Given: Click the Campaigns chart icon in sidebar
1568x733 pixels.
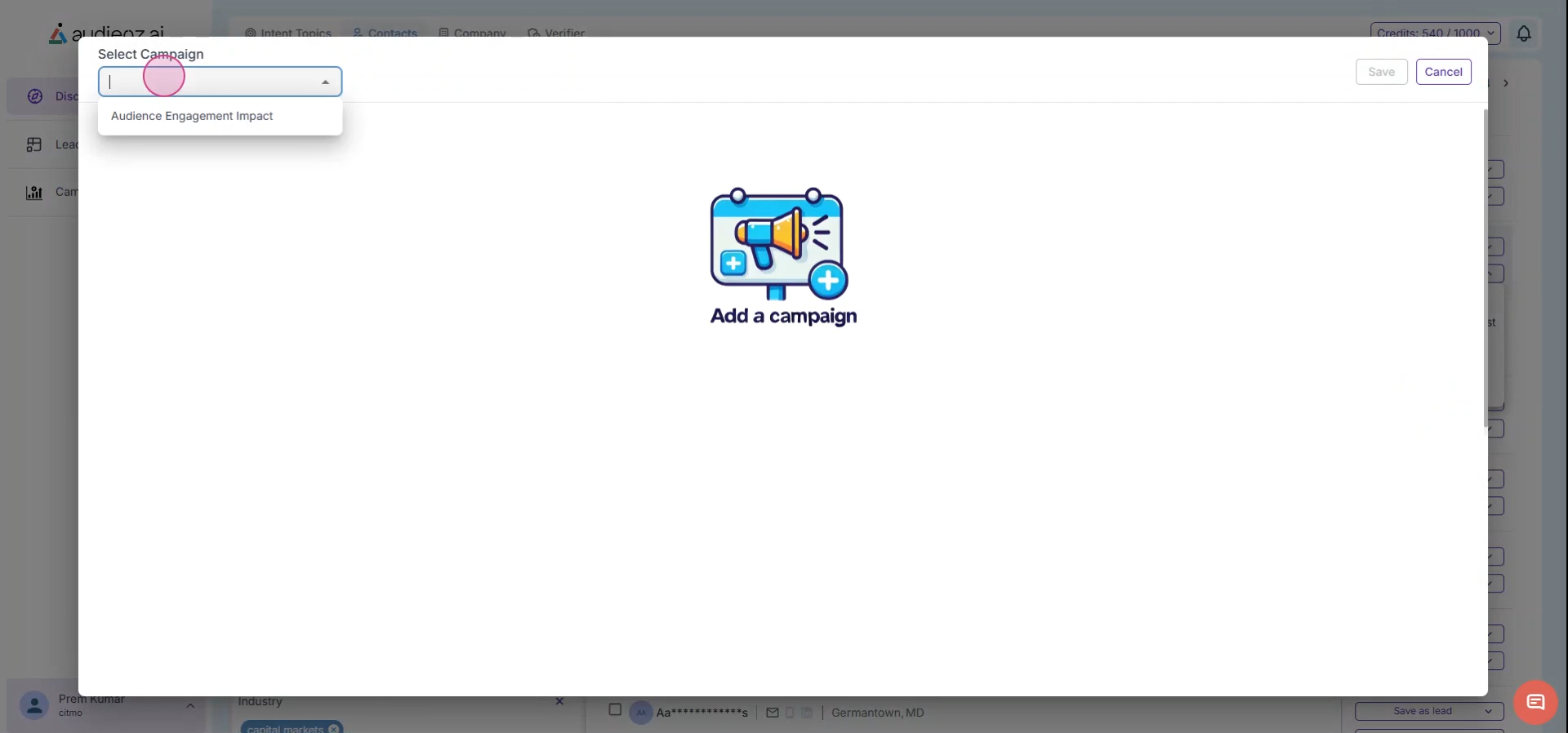Looking at the screenshot, I should click(x=34, y=193).
